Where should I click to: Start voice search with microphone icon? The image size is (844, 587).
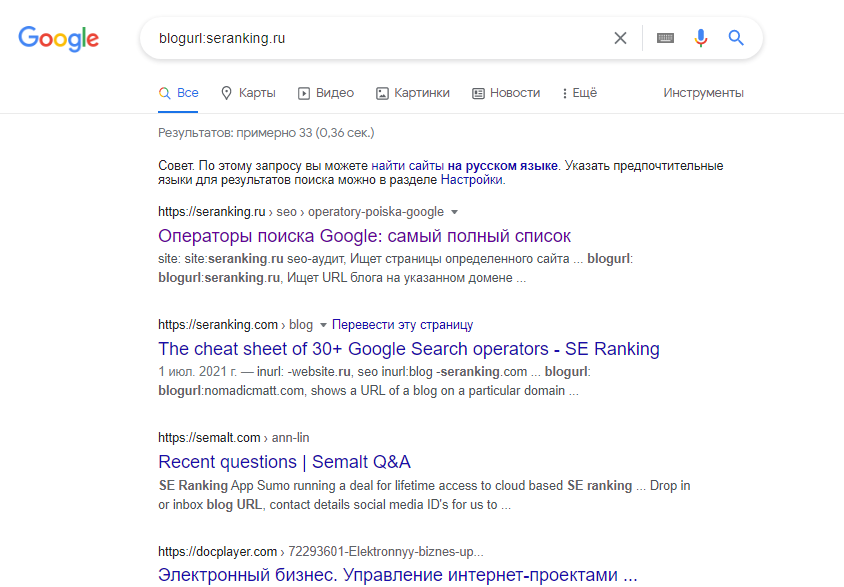700,38
